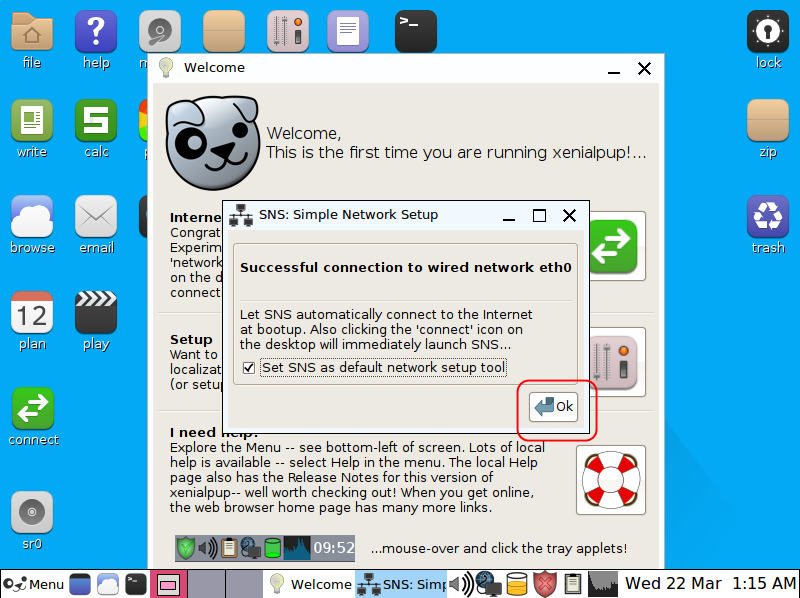
Task: Click the green internet connect button in Welcome window
Action: (615, 246)
